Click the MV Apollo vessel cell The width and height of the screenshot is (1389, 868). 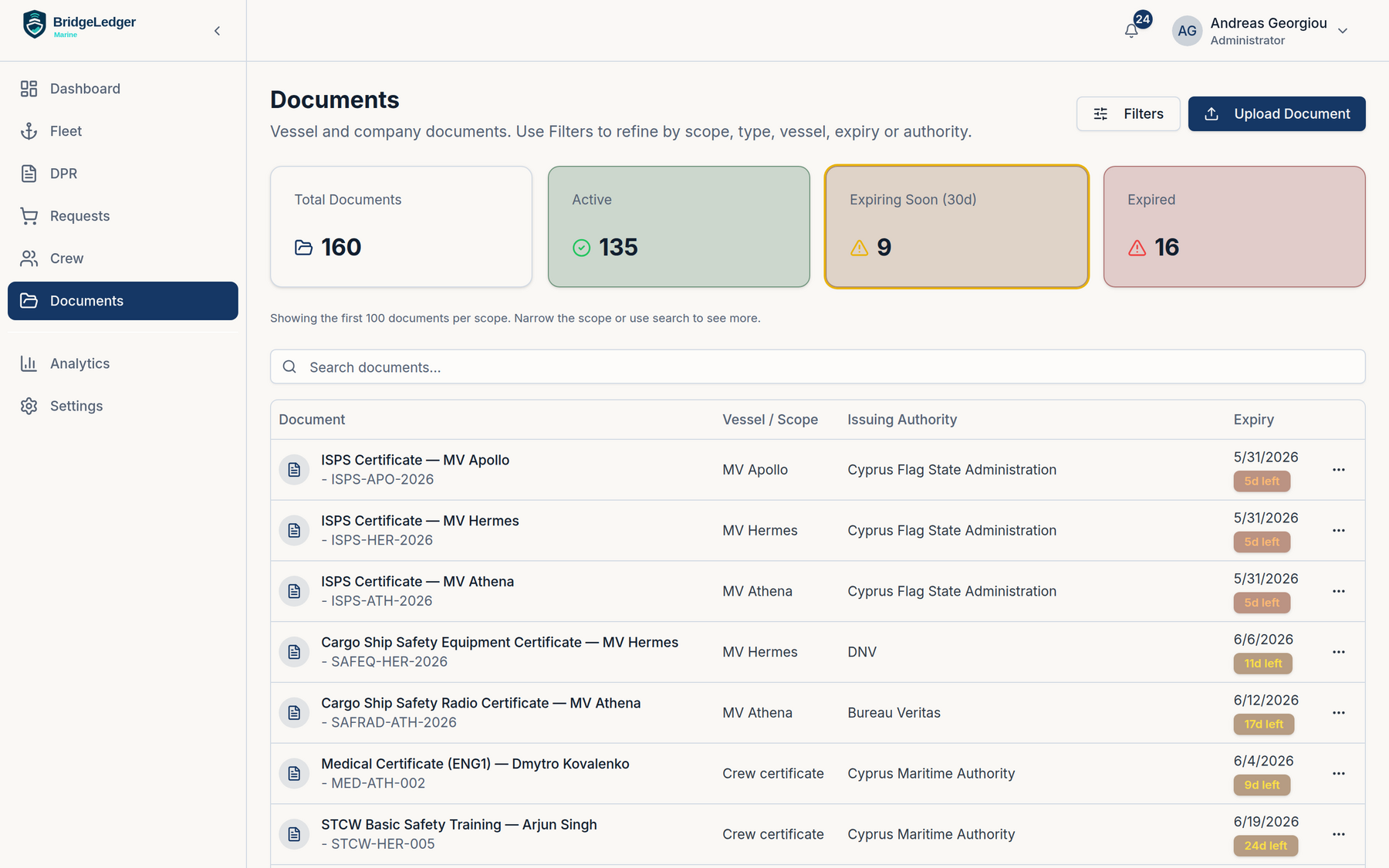tap(755, 470)
